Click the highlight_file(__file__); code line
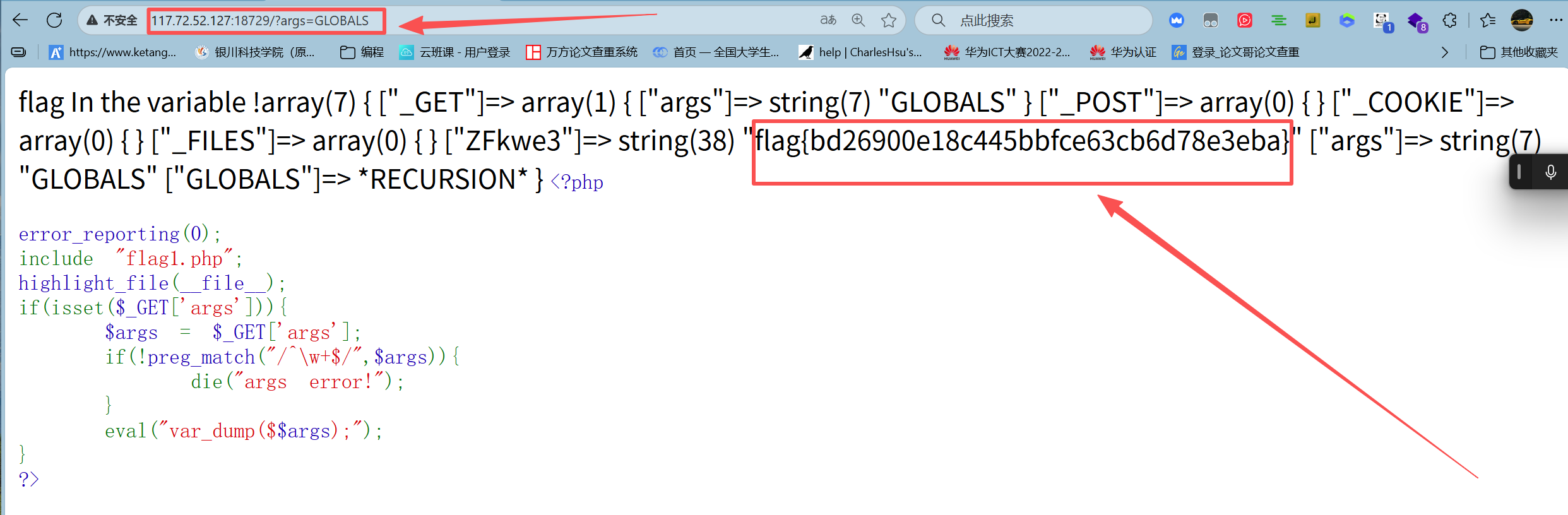1568x515 pixels. (x=152, y=283)
